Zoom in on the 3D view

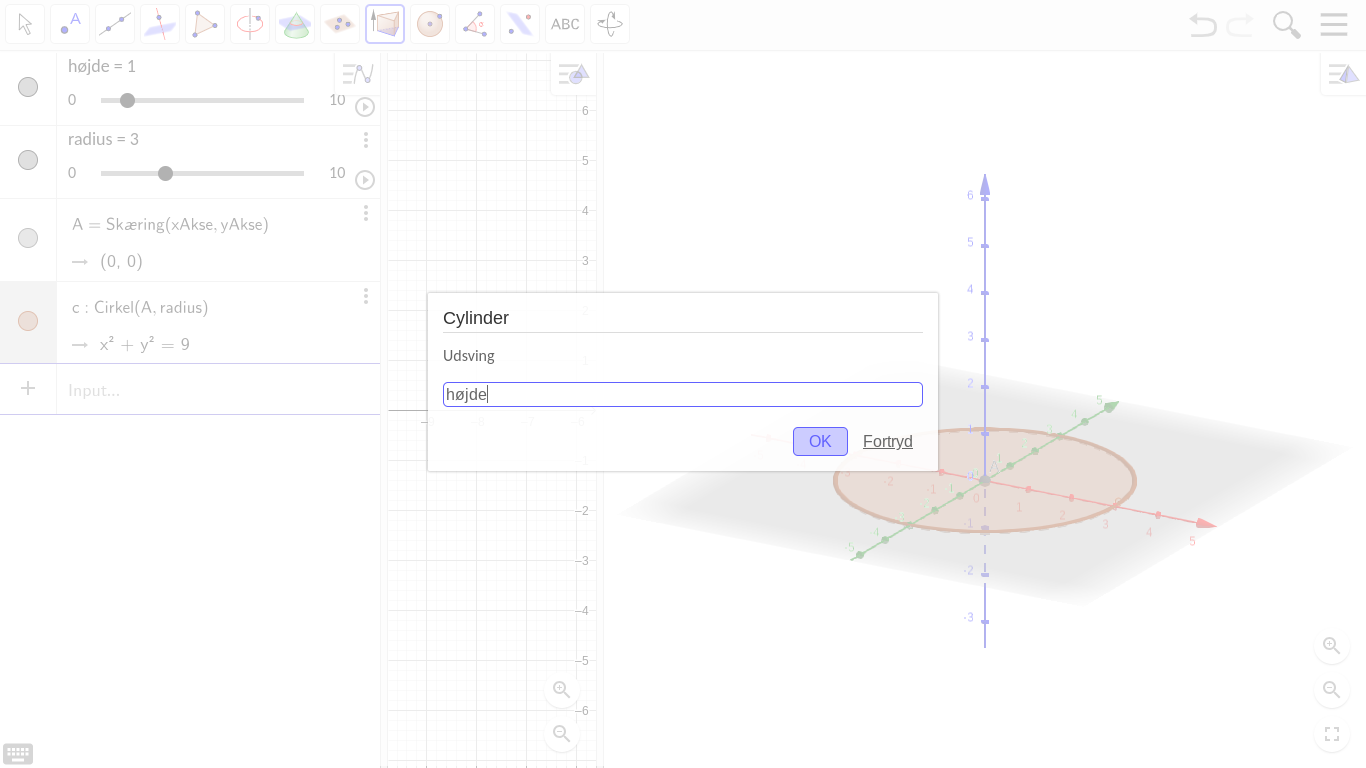coord(1332,646)
